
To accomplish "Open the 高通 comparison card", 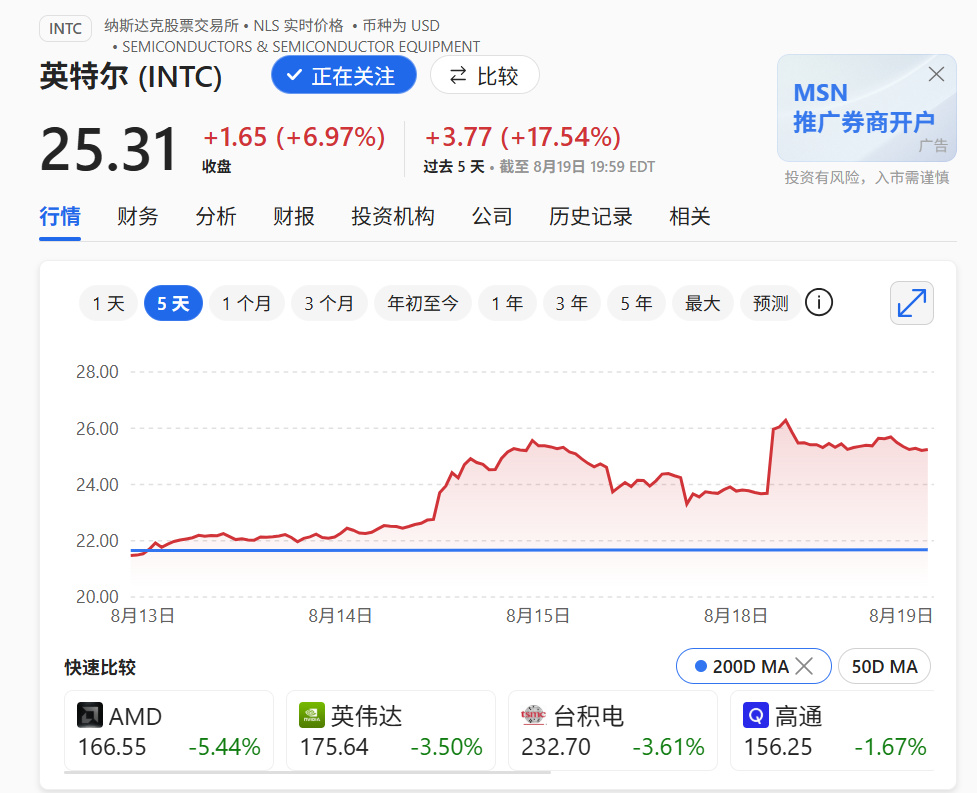I will (x=832, y=730).
